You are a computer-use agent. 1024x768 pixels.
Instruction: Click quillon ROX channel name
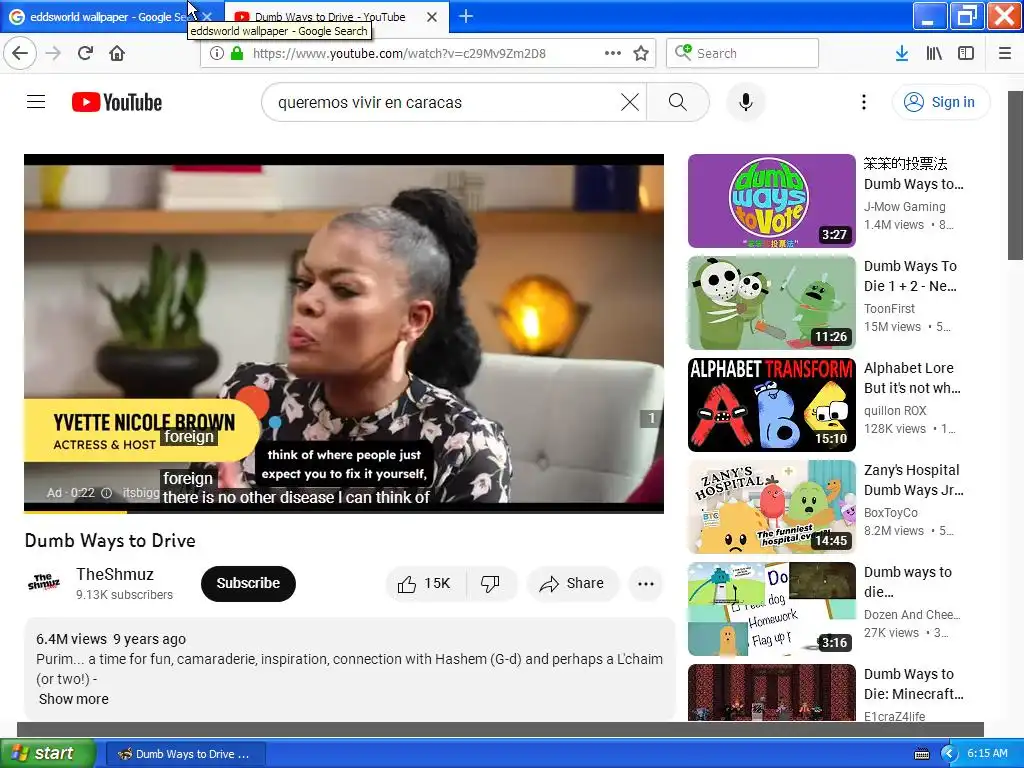pyautogui.click(x=895, y=410)
